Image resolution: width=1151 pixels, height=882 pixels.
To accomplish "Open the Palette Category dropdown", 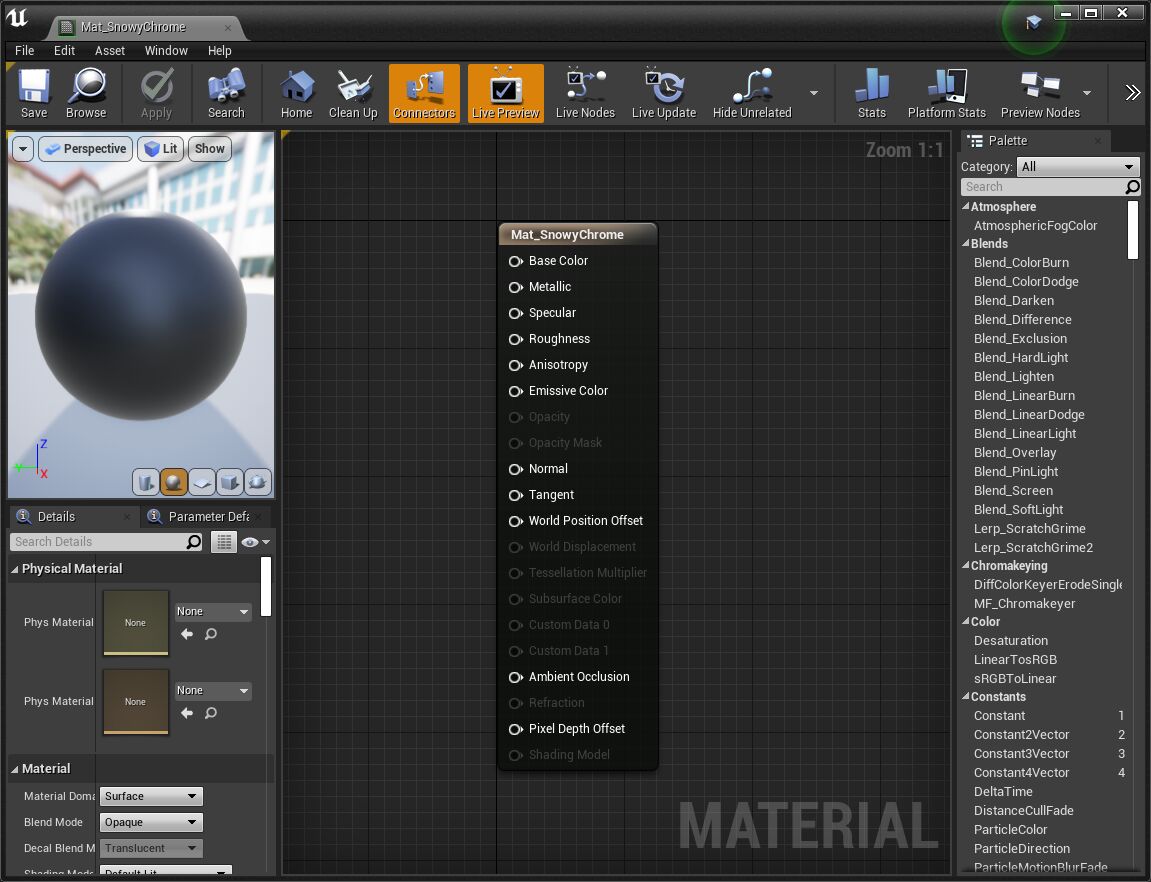I will pyautogui.click(x=1078, y=167).
